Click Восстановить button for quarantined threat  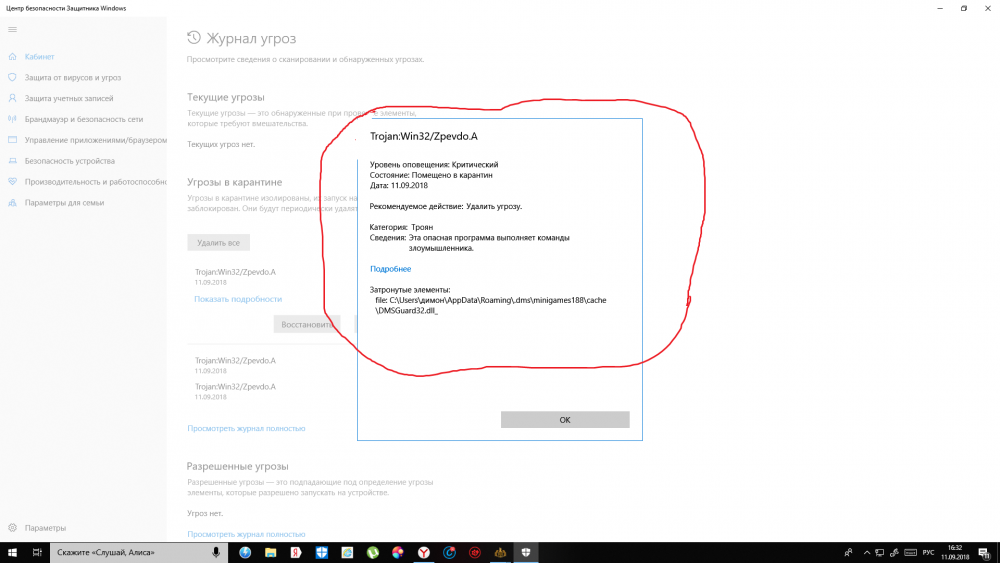(306, 324)
